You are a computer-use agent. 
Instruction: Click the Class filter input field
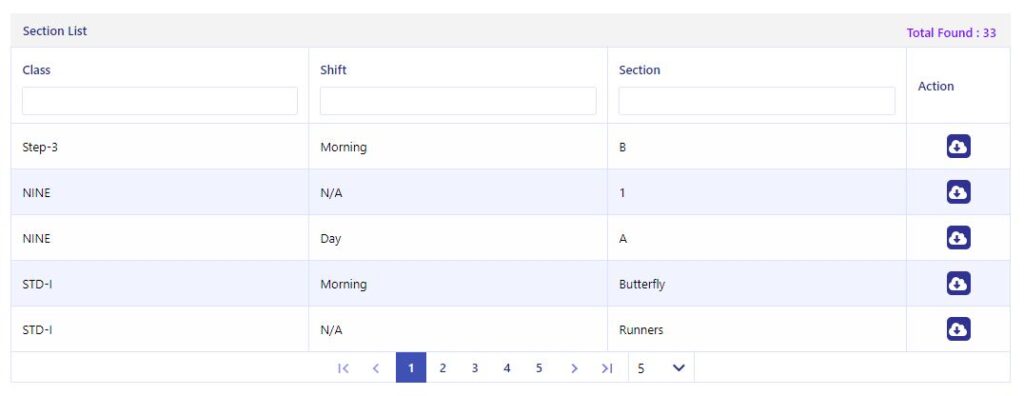click(x=160, y=101)
